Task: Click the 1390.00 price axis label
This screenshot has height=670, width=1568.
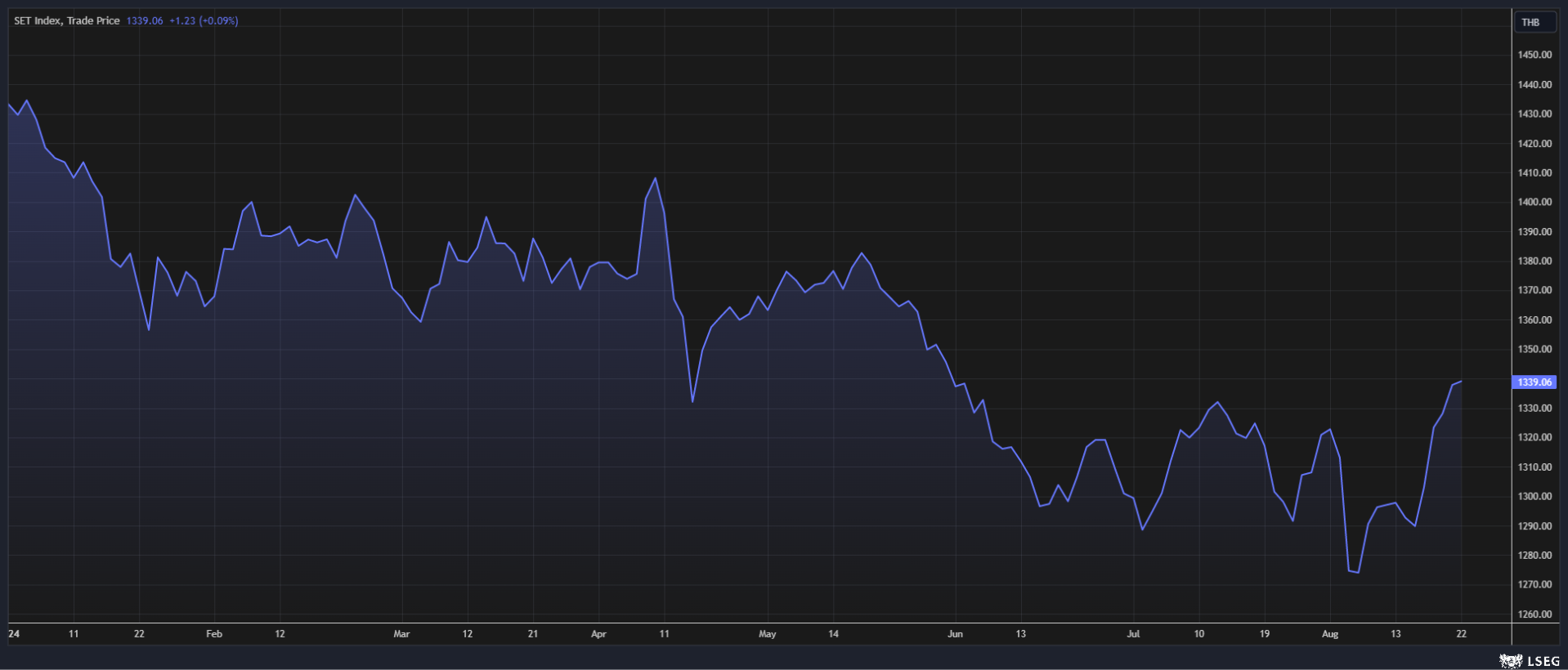Action: (x=1534, y=231)
